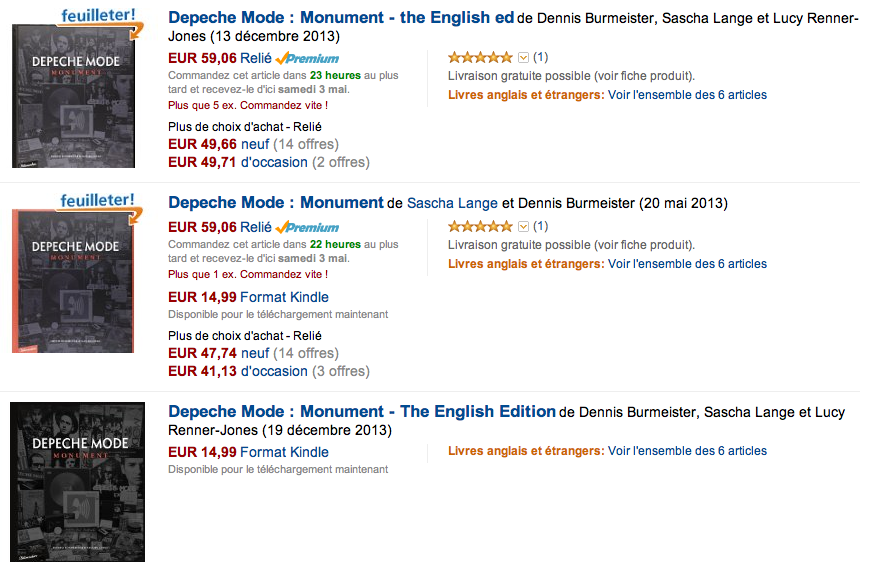Expand rating dropdown arrow for second book
The image size is (872, 567).
tap(523, 226)
